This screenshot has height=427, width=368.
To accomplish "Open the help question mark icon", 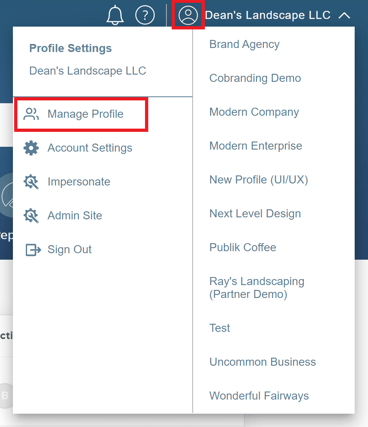I will tap(145, 15).
